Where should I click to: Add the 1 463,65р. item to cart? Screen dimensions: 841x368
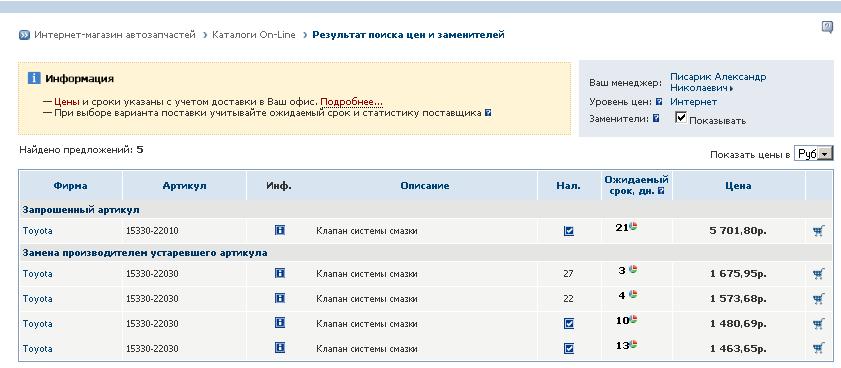818,348
